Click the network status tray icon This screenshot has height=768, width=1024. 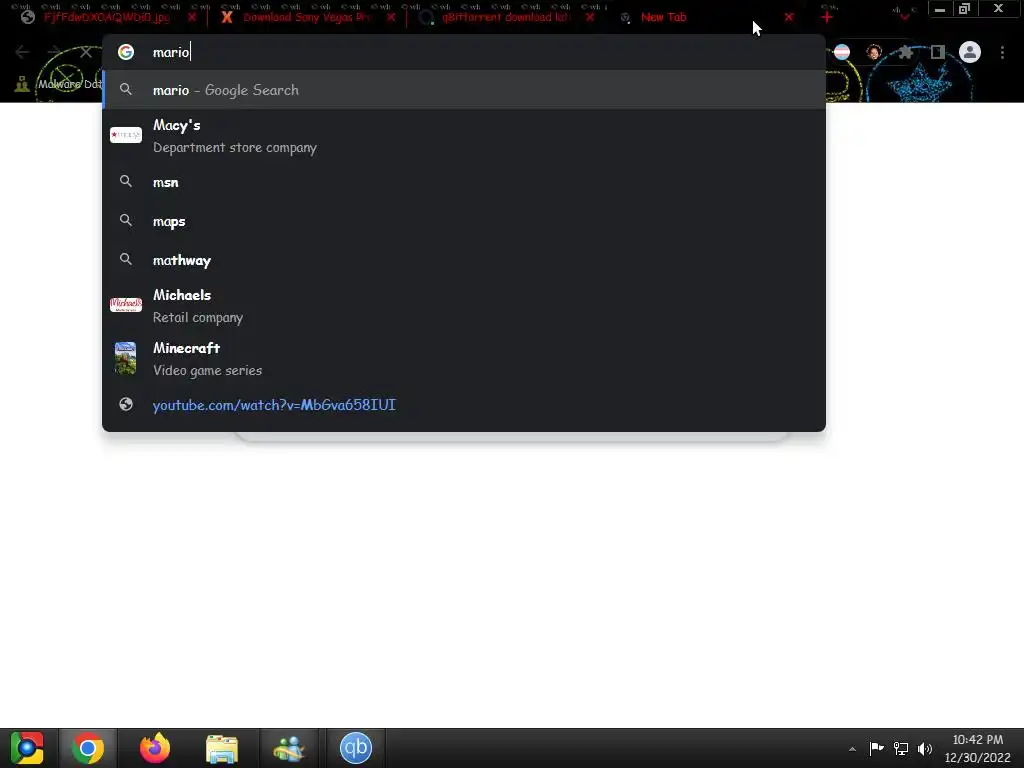pos(901,748)
